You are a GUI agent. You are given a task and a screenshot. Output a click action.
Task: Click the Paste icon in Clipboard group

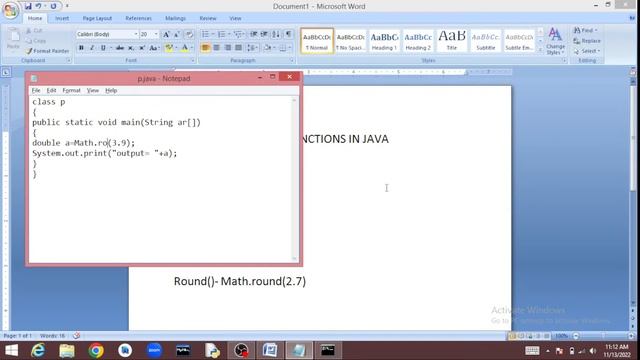pyautogui.click(x=13, y=39)
